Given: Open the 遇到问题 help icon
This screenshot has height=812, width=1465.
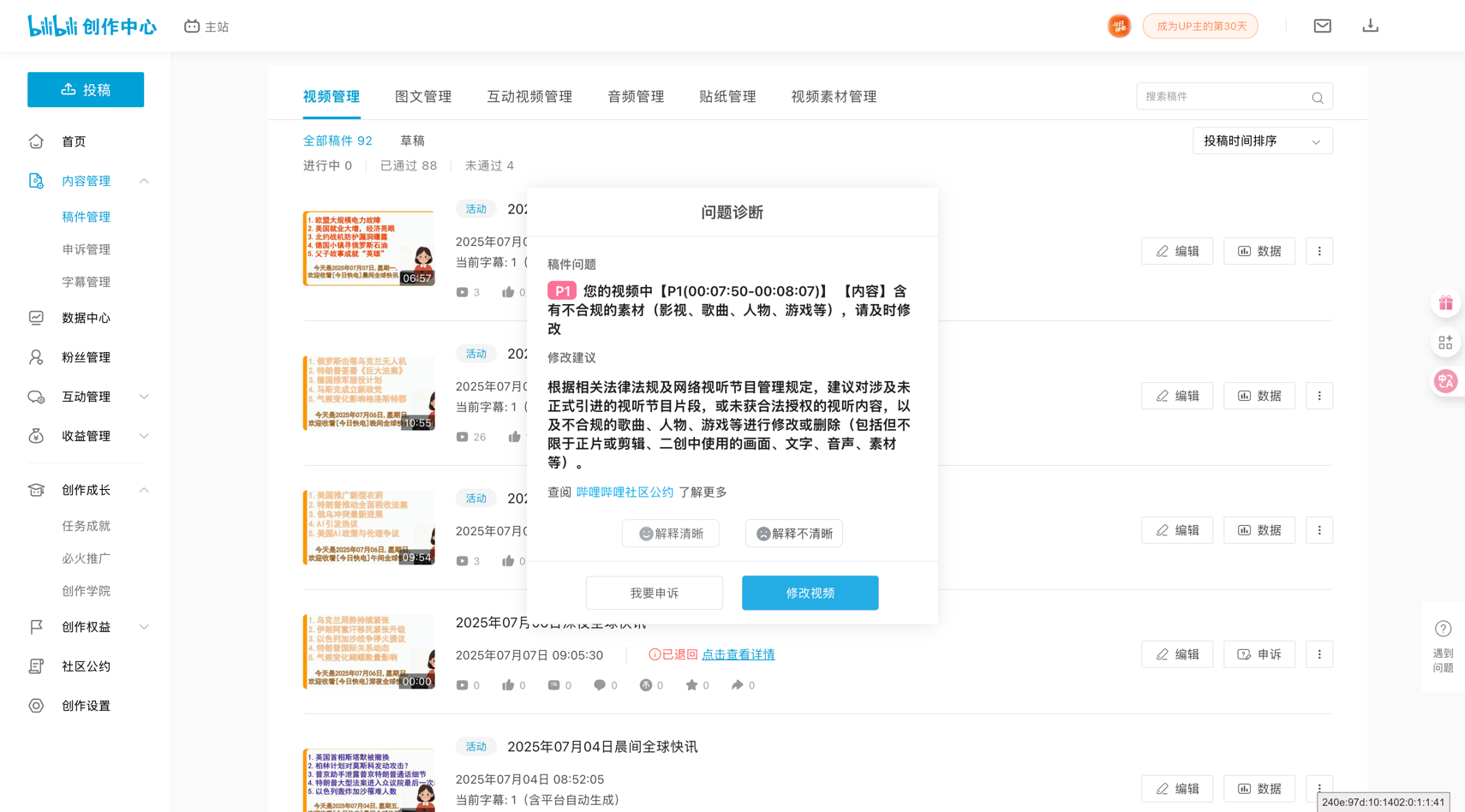Looking at the screenshot, I should coord(1444,646).
